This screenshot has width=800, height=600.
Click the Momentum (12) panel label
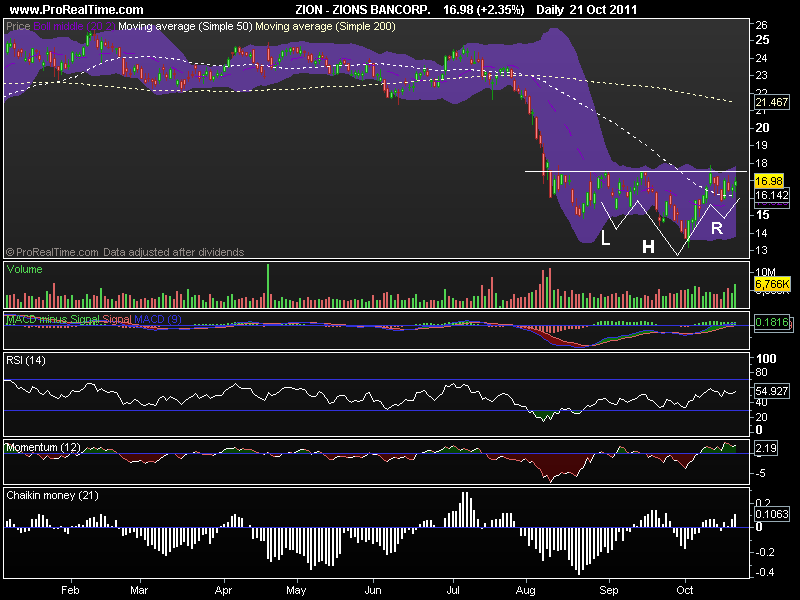43,447
